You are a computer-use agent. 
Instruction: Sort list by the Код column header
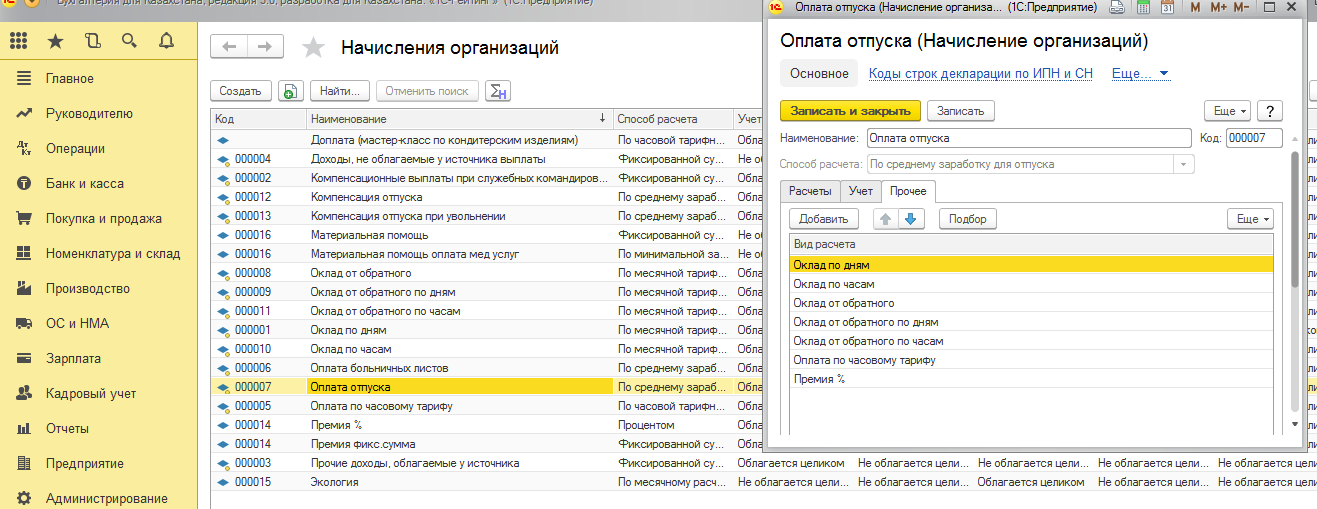tap(258, 118)
